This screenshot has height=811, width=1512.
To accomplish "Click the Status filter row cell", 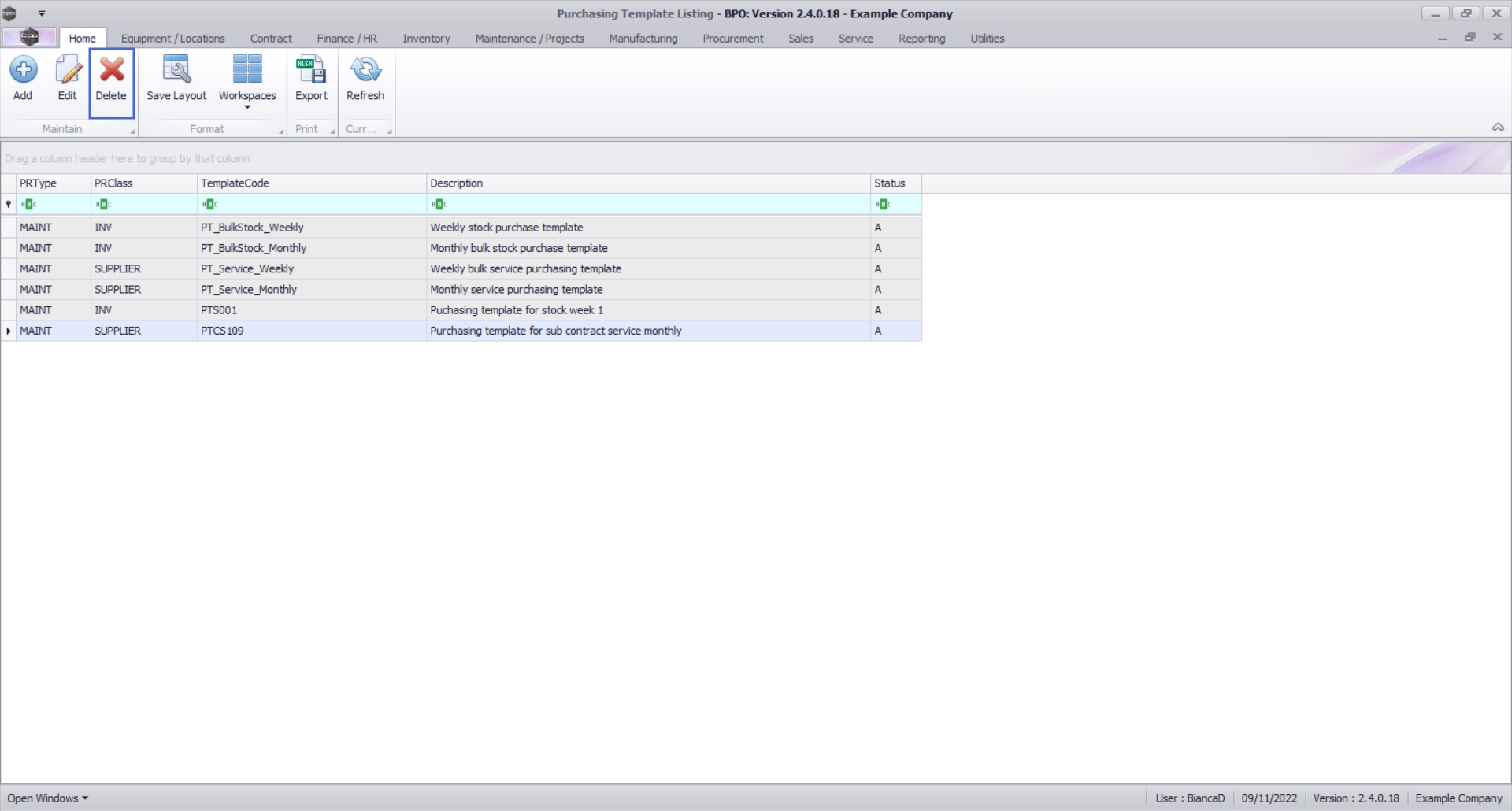I will (x=896, y=205).
